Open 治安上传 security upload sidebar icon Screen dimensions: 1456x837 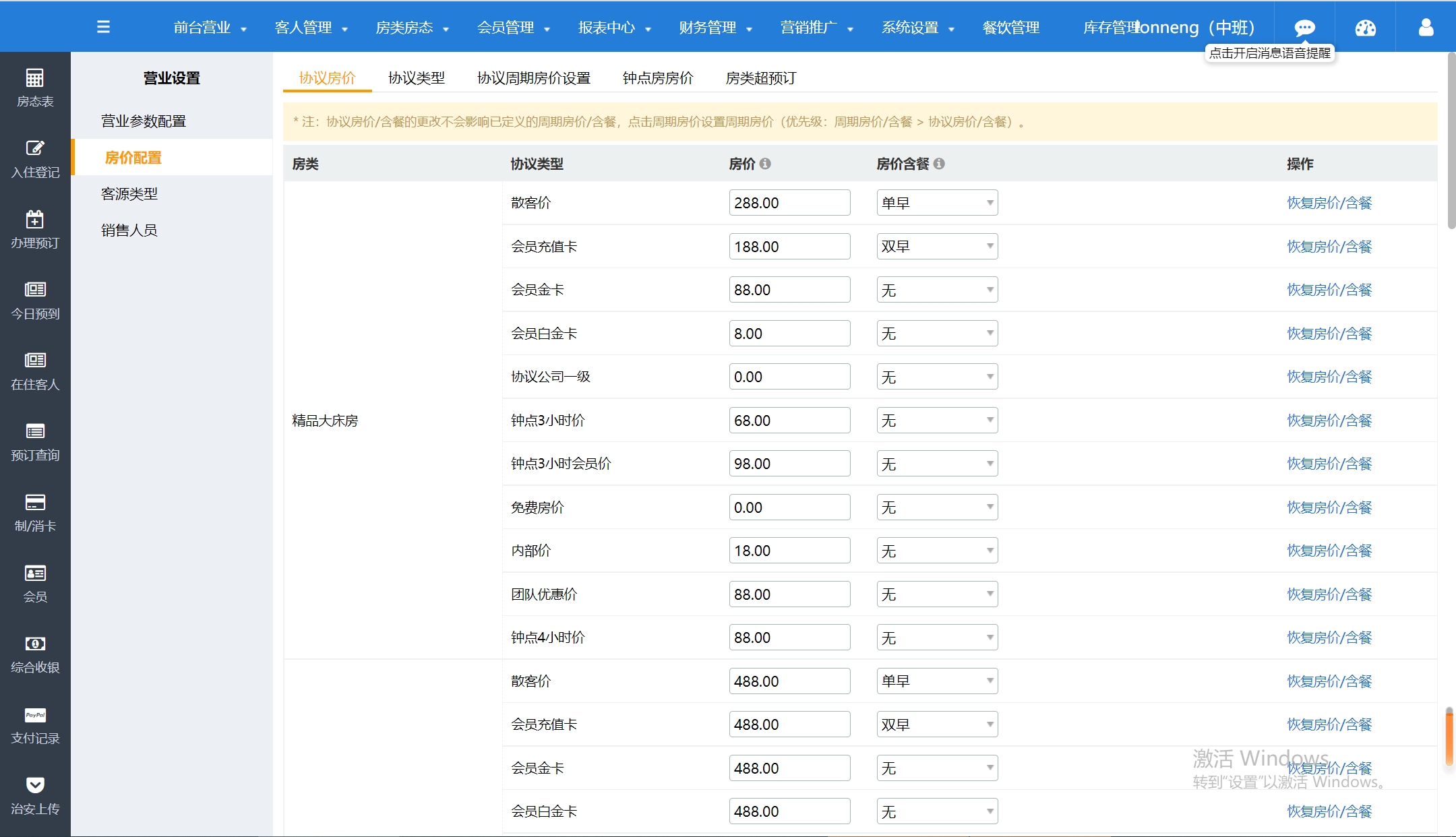coord(35,796)
